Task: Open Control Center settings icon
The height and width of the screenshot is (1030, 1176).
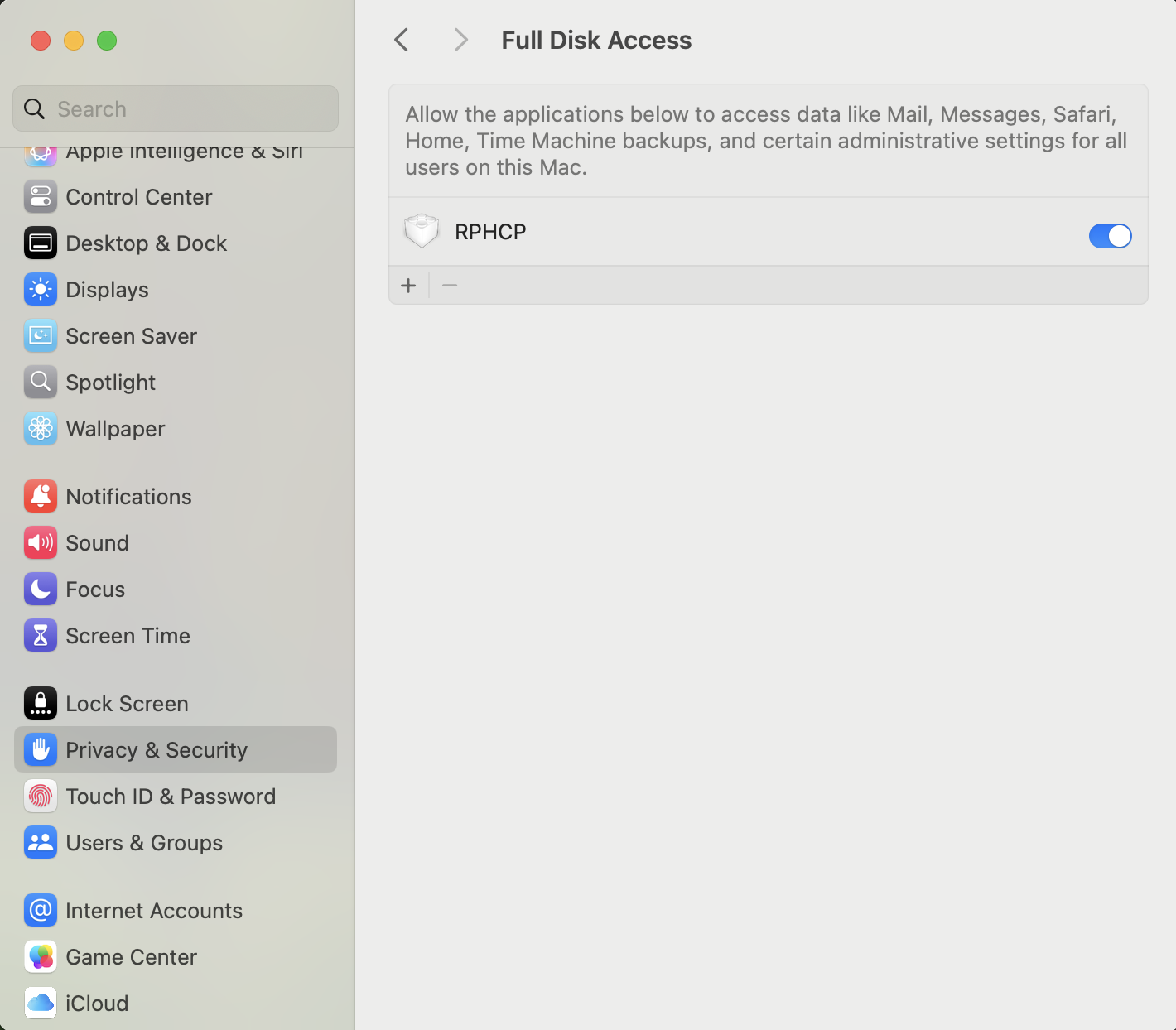Action: [x=41, y=197]
